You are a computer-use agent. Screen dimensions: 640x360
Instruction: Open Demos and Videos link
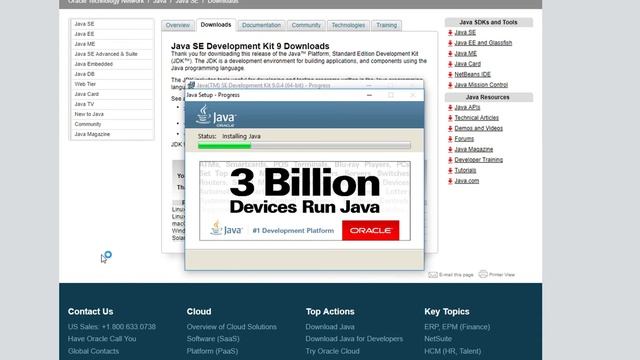[478, 129]
